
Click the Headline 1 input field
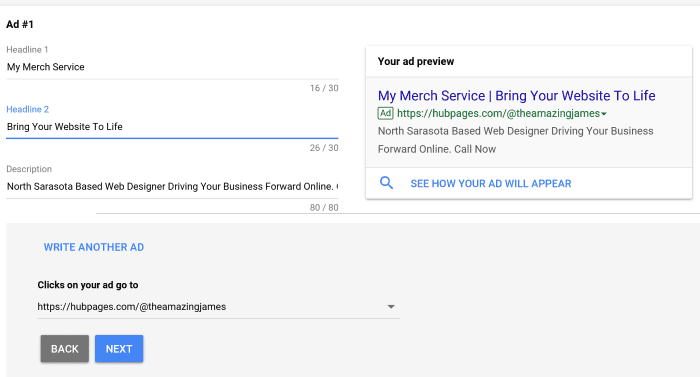coord(172,67)
